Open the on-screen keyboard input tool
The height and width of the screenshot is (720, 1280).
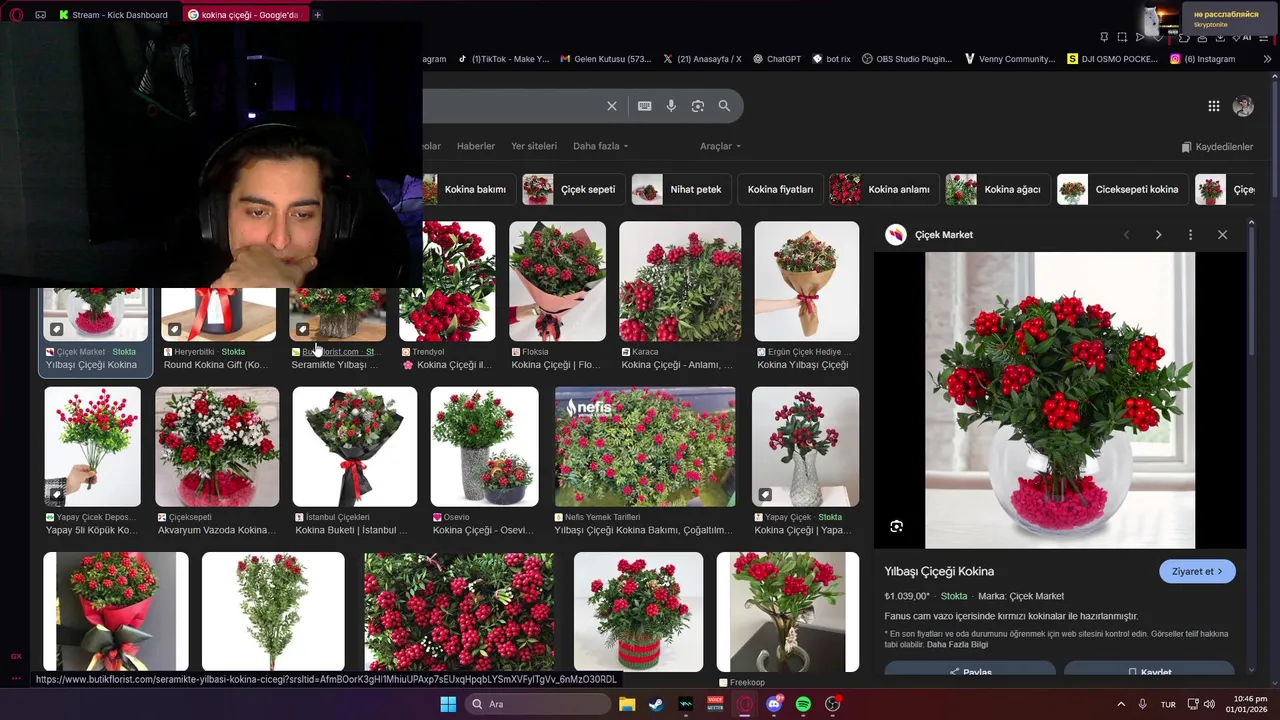coord(645,106)
